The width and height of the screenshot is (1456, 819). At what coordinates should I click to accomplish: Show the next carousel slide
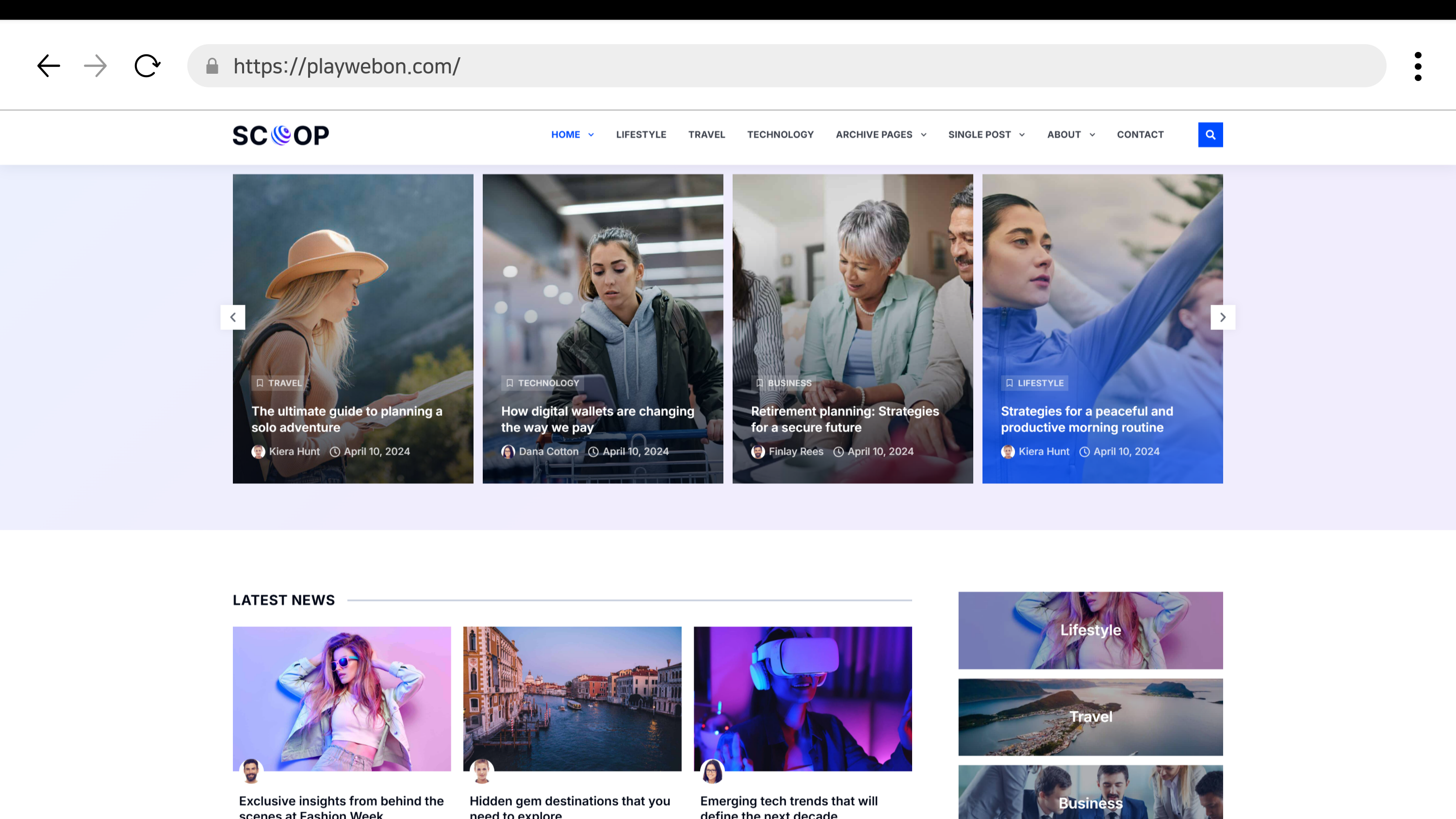tap(1223, 317)
